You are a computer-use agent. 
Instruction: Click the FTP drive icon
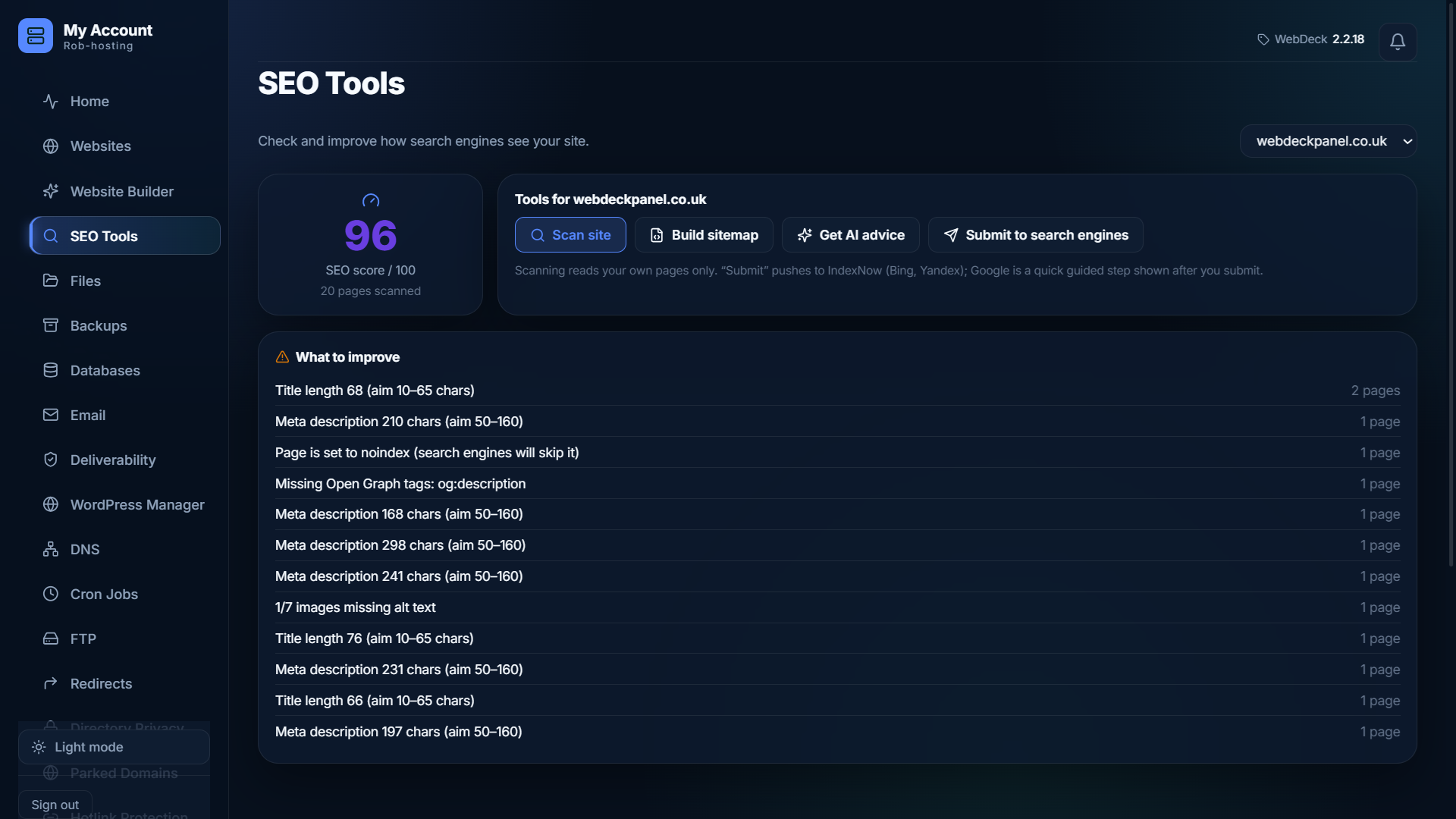pyautogui.click(x=51, y=639)
